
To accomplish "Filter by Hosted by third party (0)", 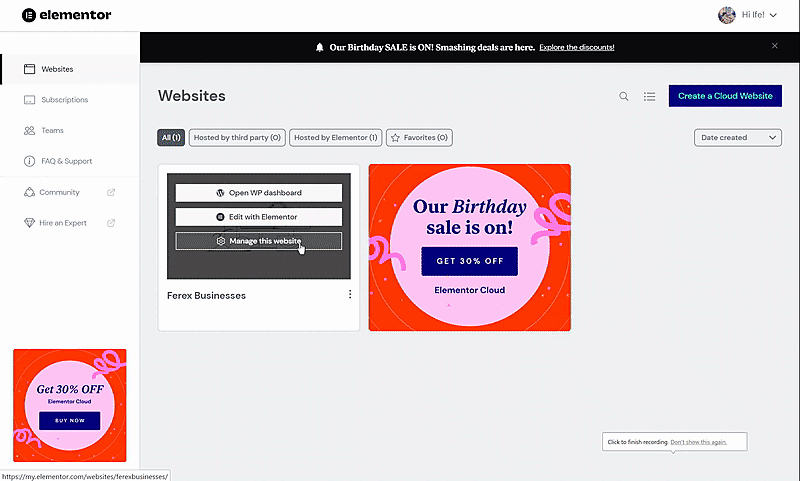I will pos(237,137).
